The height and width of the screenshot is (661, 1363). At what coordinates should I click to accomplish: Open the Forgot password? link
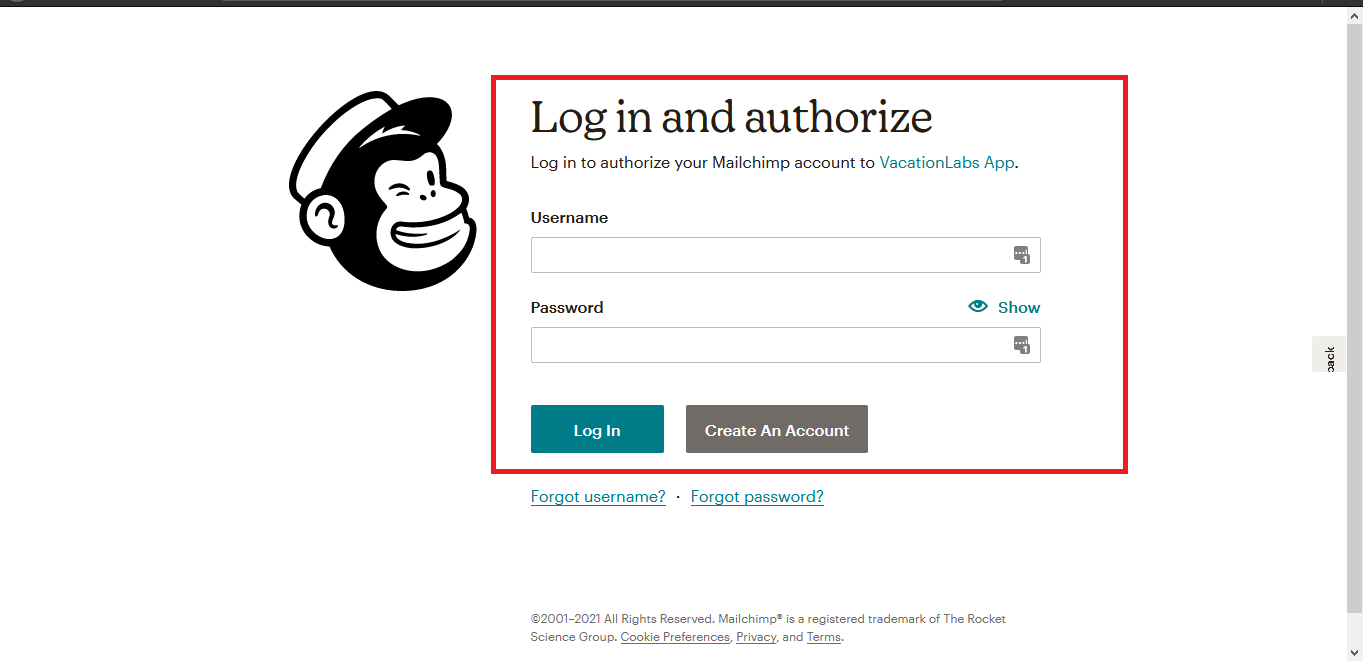pyautogui.click(x=757, y=497)
